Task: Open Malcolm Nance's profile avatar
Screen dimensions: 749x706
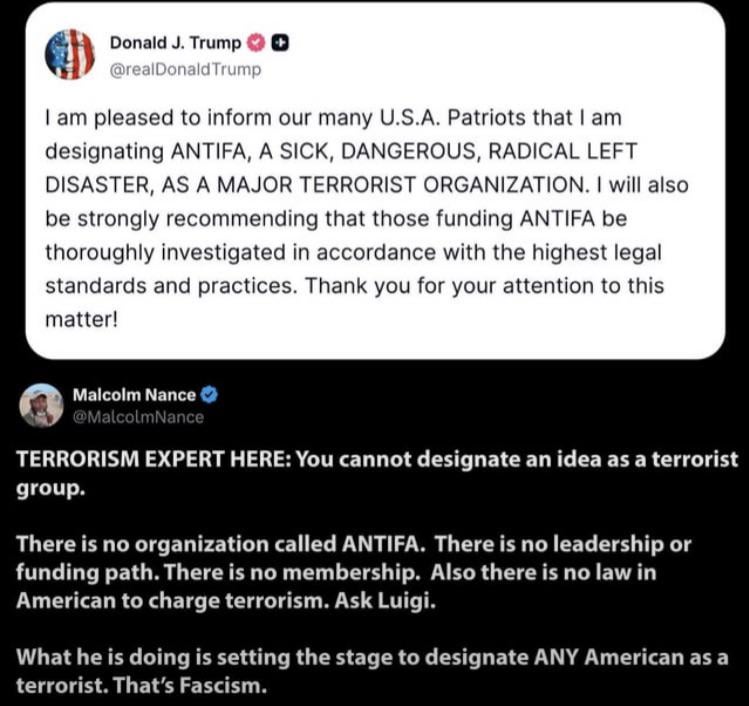Action: [41, 406]
